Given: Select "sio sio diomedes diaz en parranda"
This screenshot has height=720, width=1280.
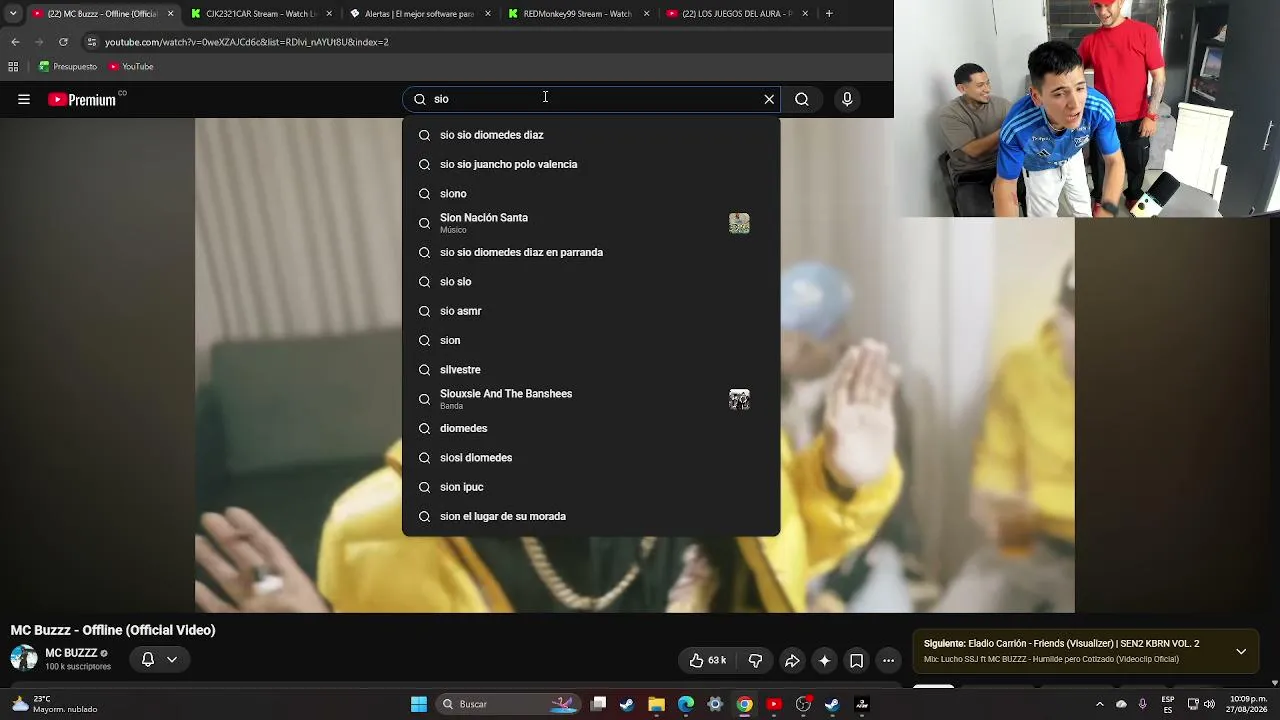Looking at the screenshot, I should click(591, 252).
